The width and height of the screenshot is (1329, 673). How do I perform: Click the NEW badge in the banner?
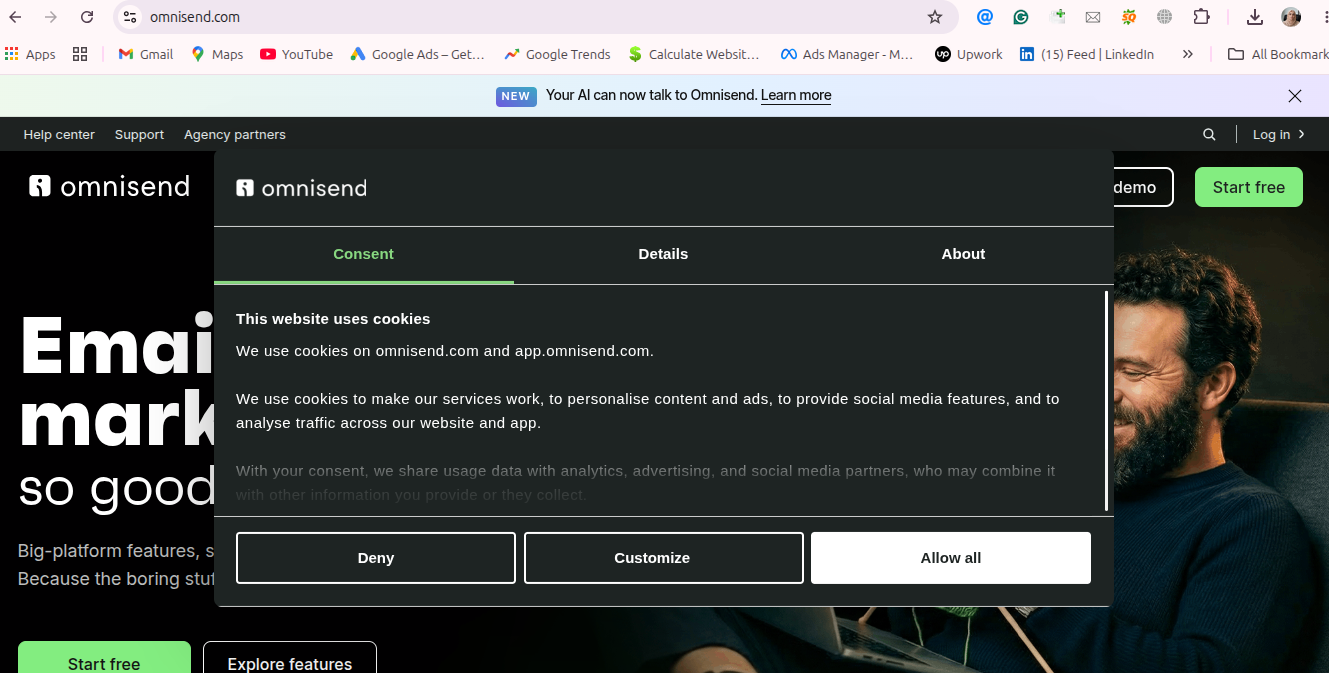tap(516, 96)
